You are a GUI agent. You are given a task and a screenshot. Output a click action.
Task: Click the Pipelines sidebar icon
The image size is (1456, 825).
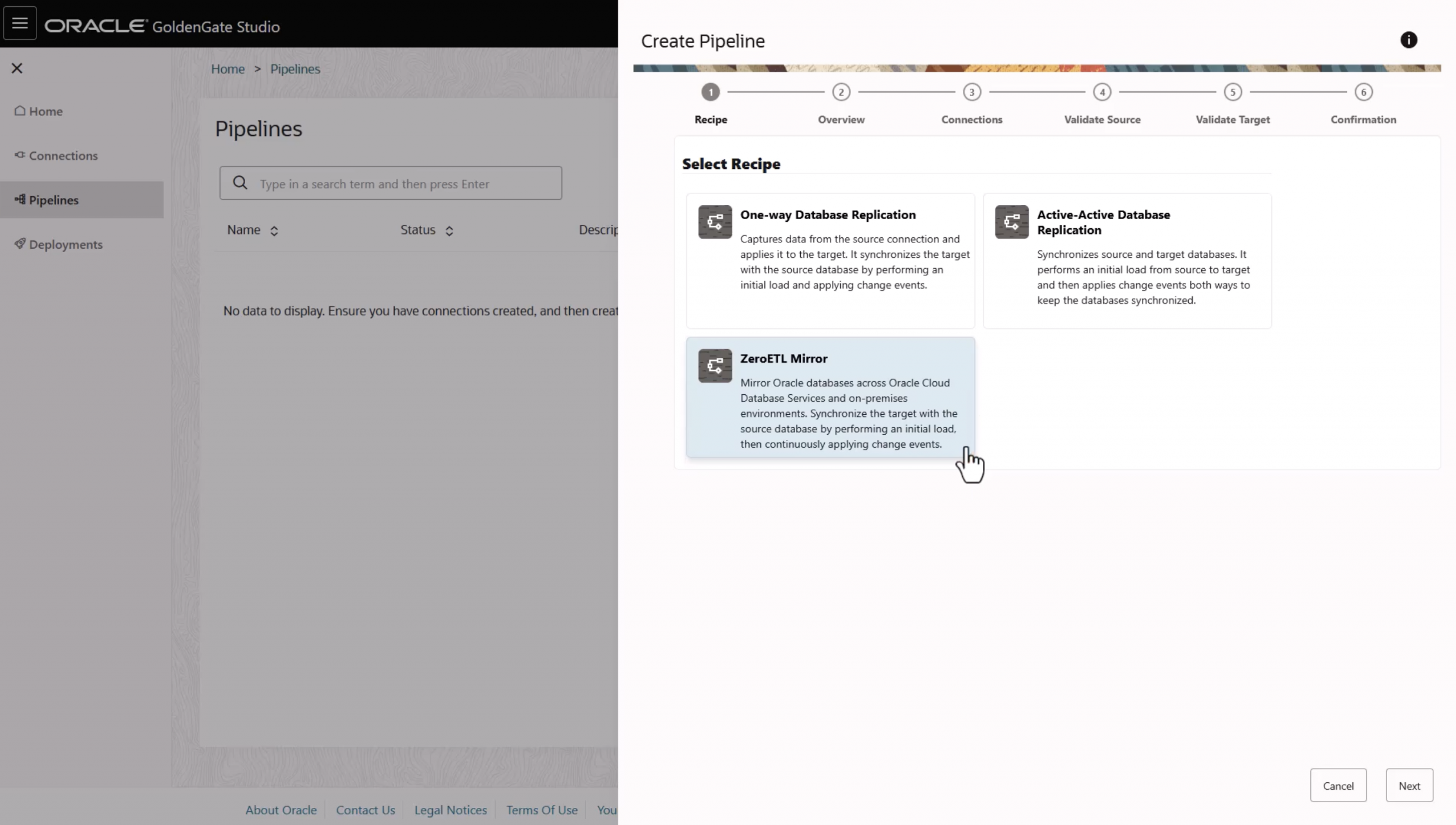pos(20,200)
